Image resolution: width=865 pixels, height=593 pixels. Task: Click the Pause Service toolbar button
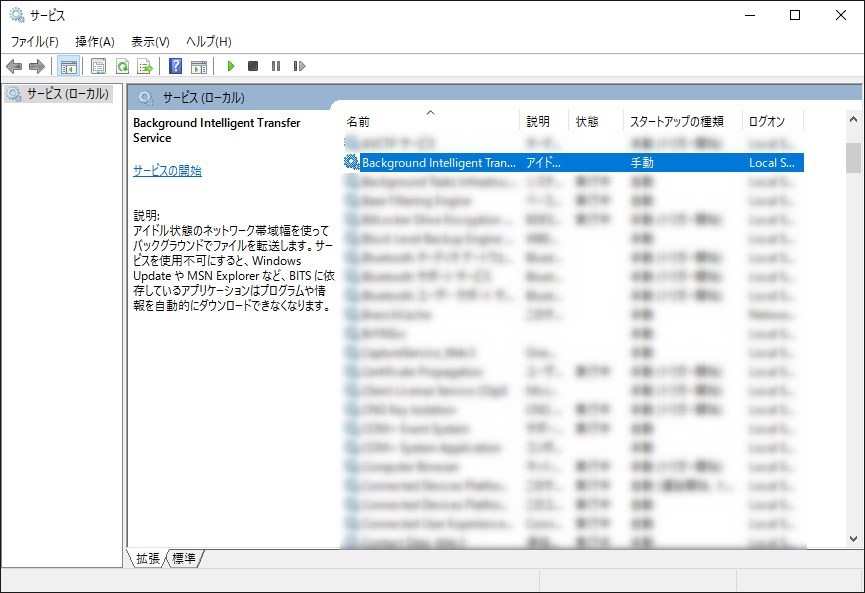point(276,66)
